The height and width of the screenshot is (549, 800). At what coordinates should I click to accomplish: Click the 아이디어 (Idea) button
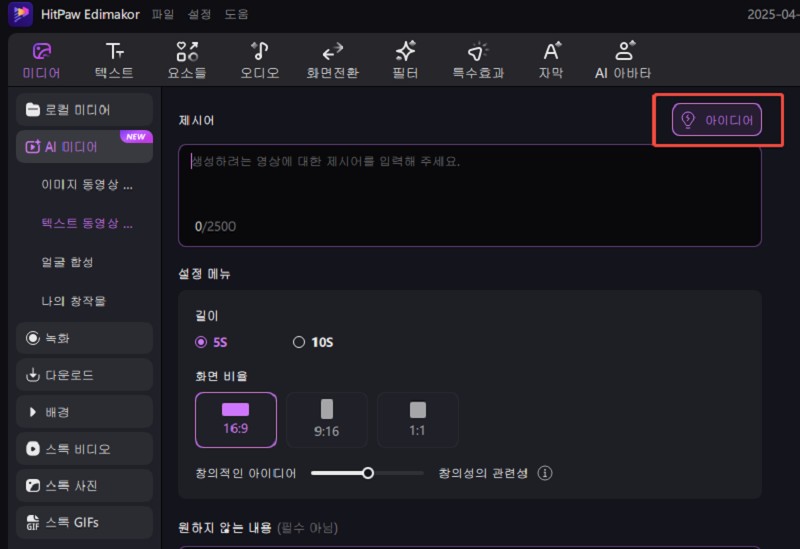click(x=717, y=121)
